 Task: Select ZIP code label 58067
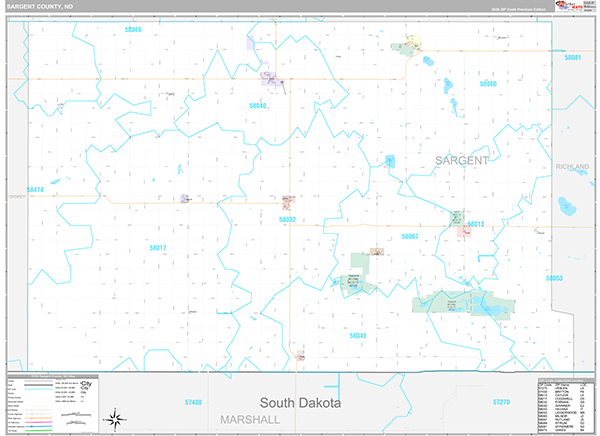410,237
